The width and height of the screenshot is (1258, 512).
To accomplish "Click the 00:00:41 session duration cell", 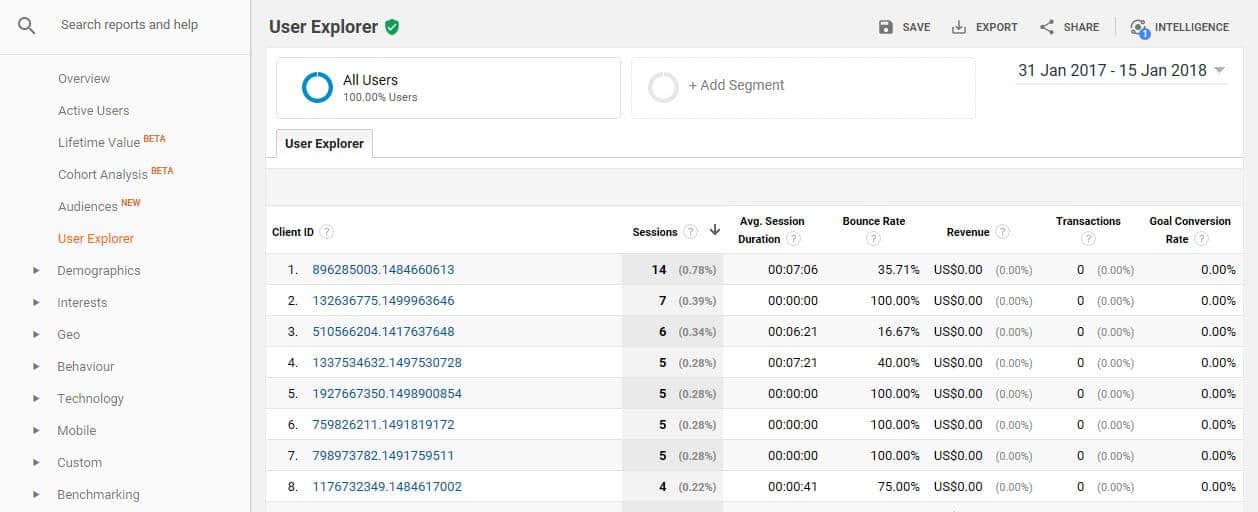I will coord(793,487).
